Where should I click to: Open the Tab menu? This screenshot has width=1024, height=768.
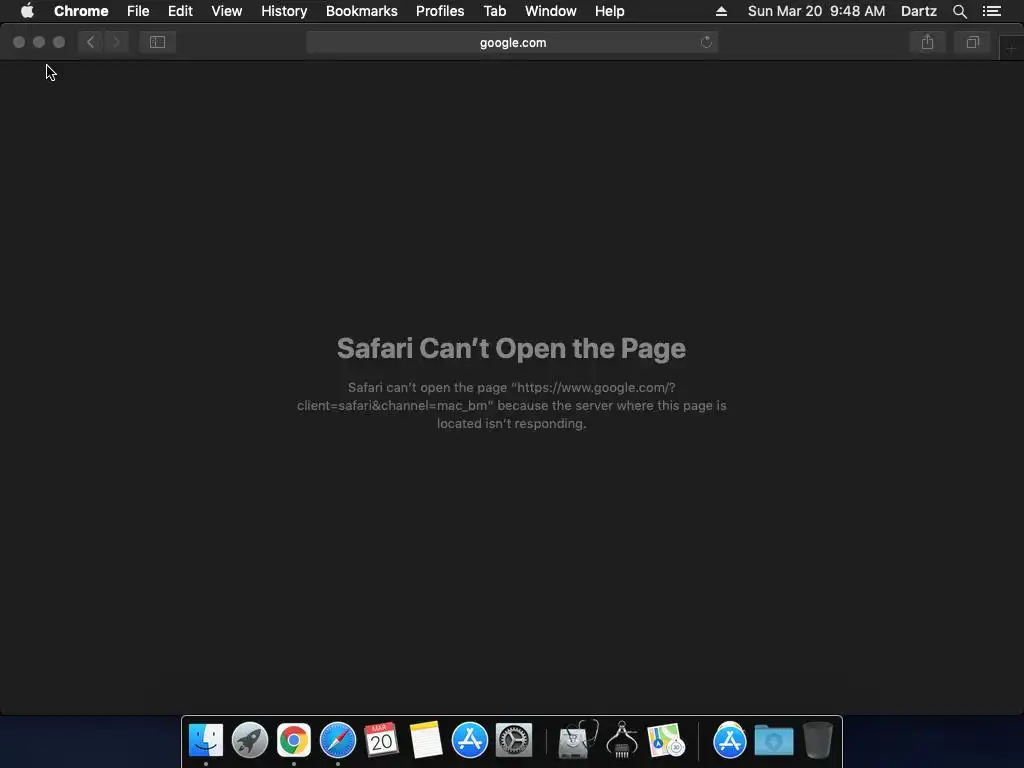click(x=494, y=11)
